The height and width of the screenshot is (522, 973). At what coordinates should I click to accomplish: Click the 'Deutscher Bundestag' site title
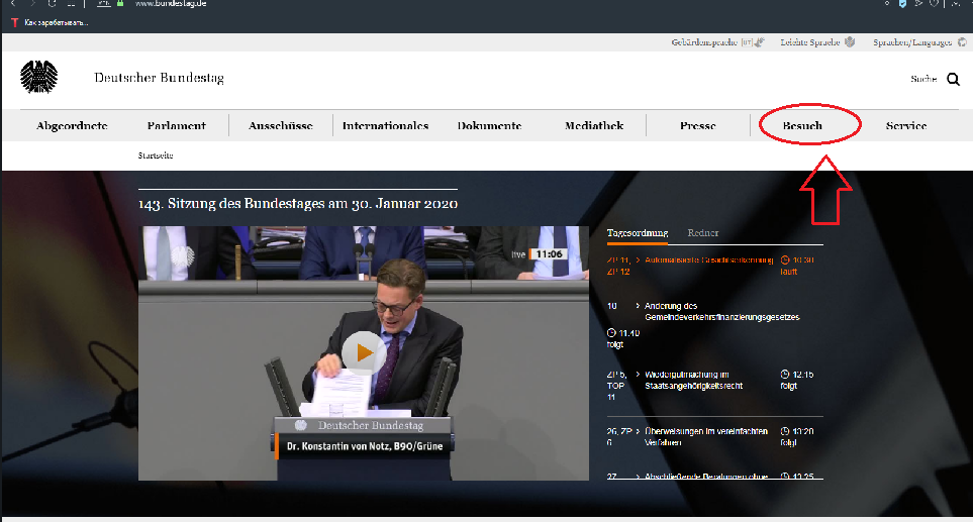(x=159, y=78)
